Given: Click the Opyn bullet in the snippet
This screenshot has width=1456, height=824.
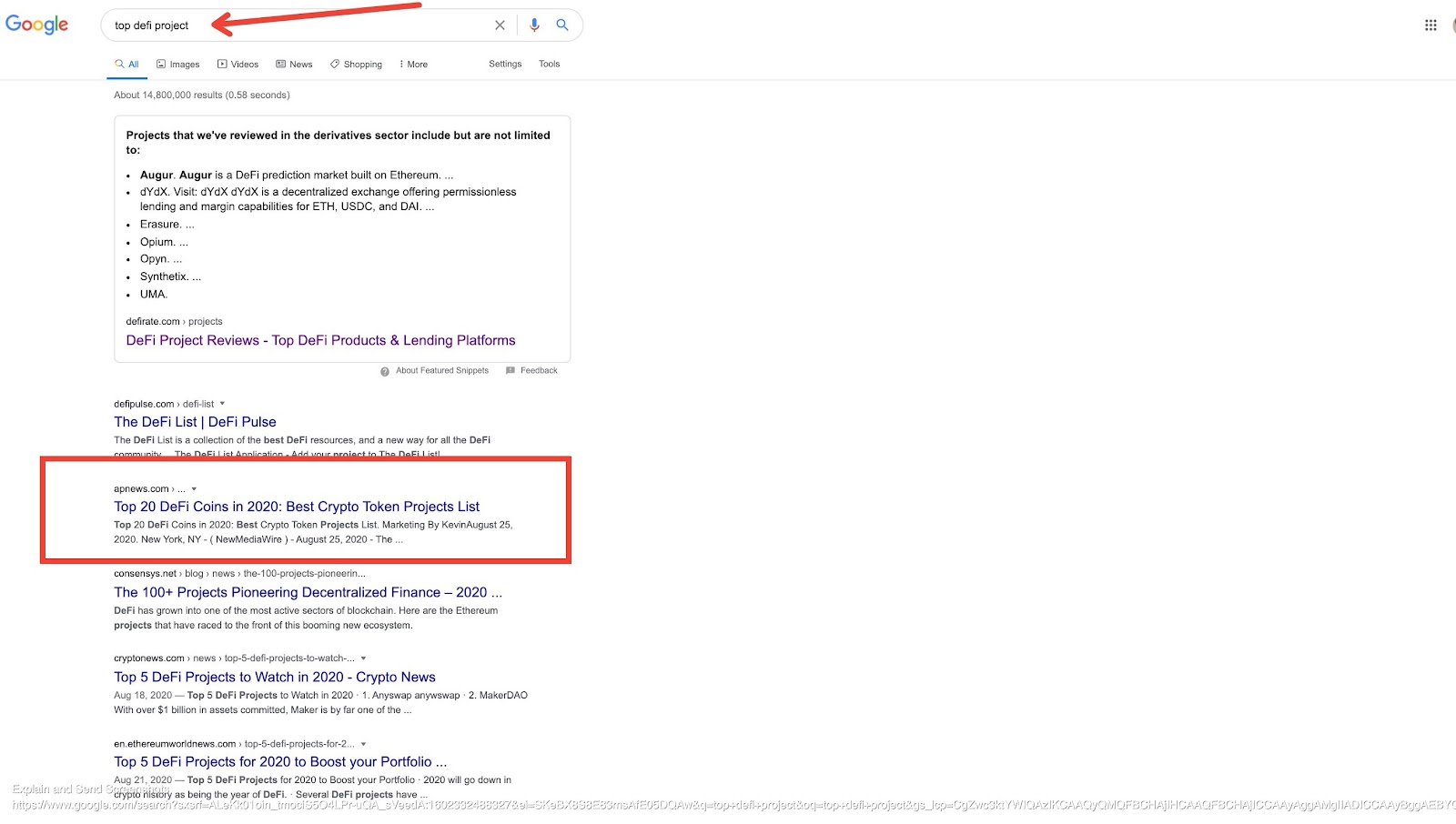Looking at the screenshot, I should click(161, 258).
